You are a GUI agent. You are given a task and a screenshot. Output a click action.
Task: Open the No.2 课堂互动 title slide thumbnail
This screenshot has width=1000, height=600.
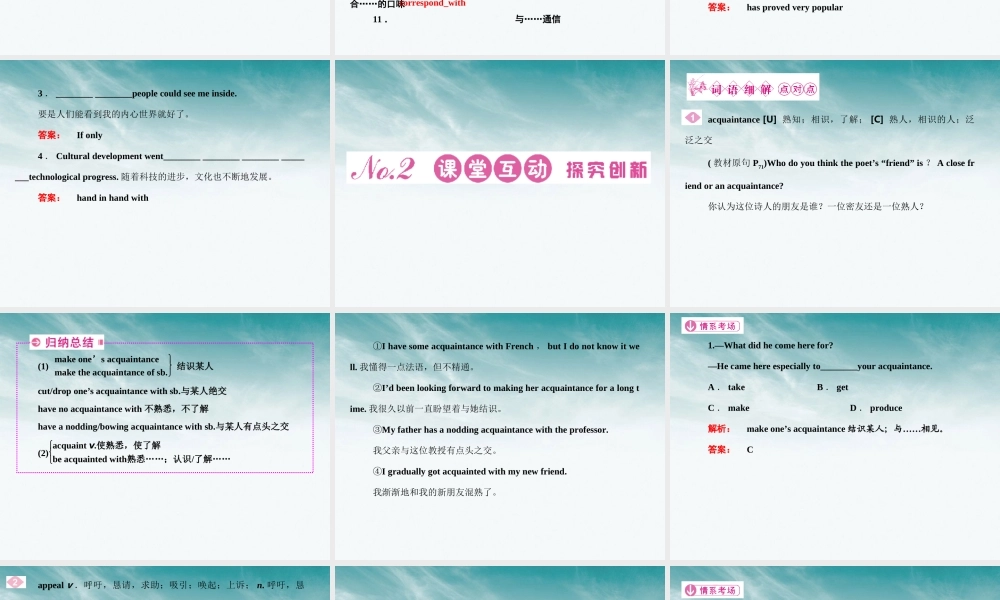click(x=500, y=184)
